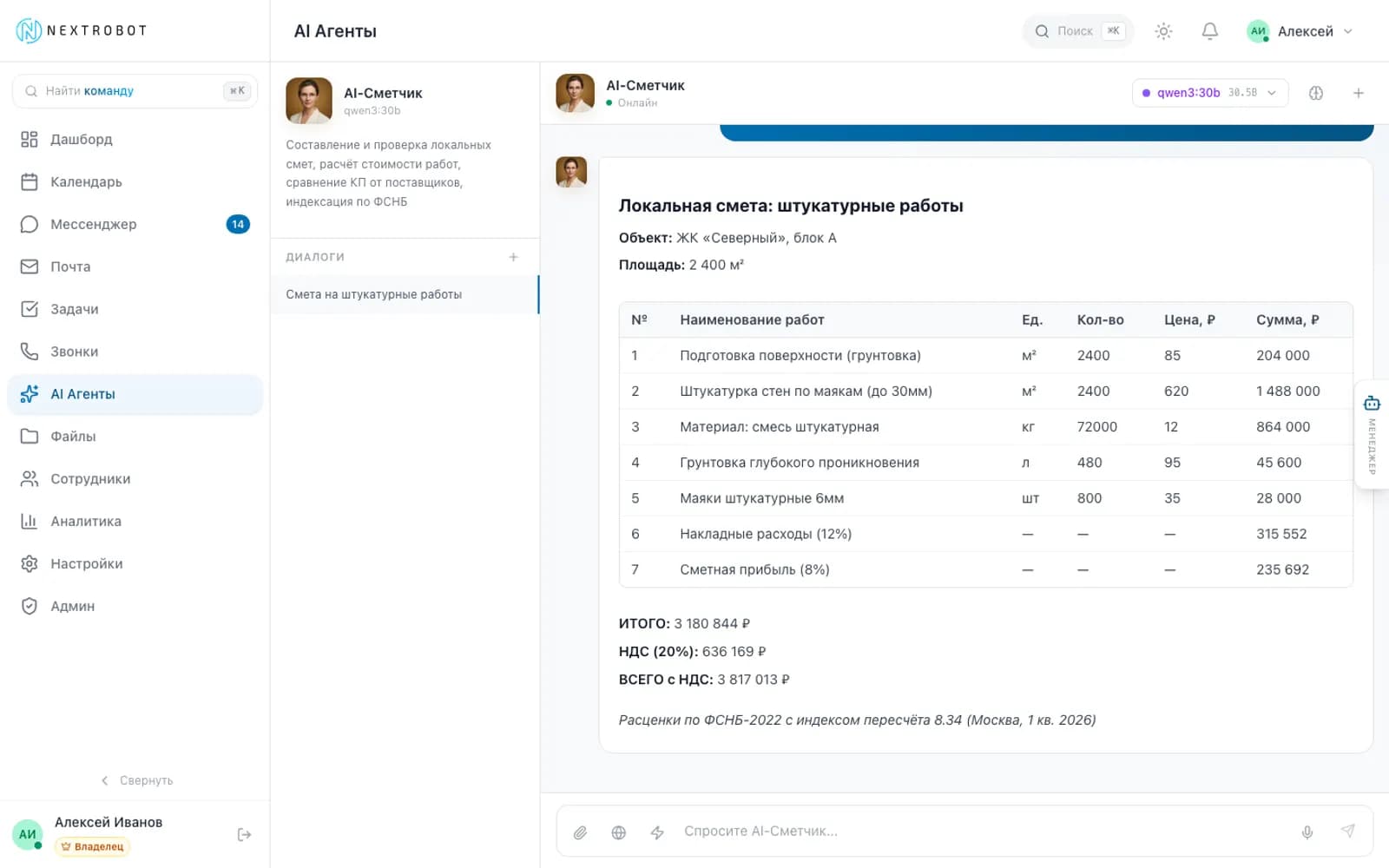The height and width of the screenshot is (868, 1389).
Task: Click the top Поиск search box
Action: pyautogui.click(x=1078, y=31)
